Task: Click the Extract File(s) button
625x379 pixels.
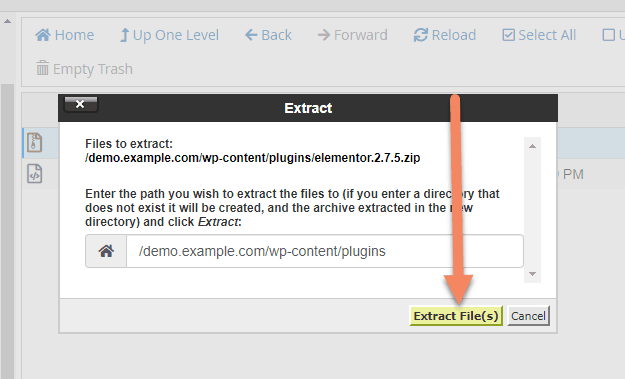Action: pos(456,316)
